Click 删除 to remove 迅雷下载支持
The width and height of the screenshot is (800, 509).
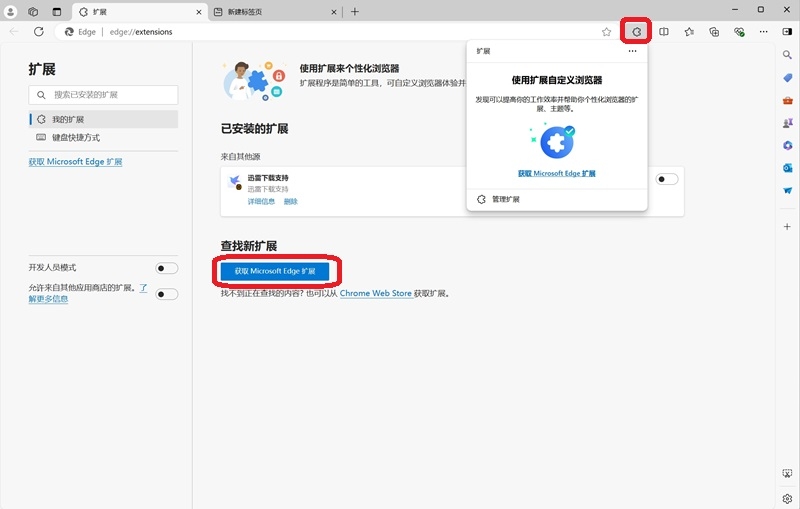[x=291, y=201]
